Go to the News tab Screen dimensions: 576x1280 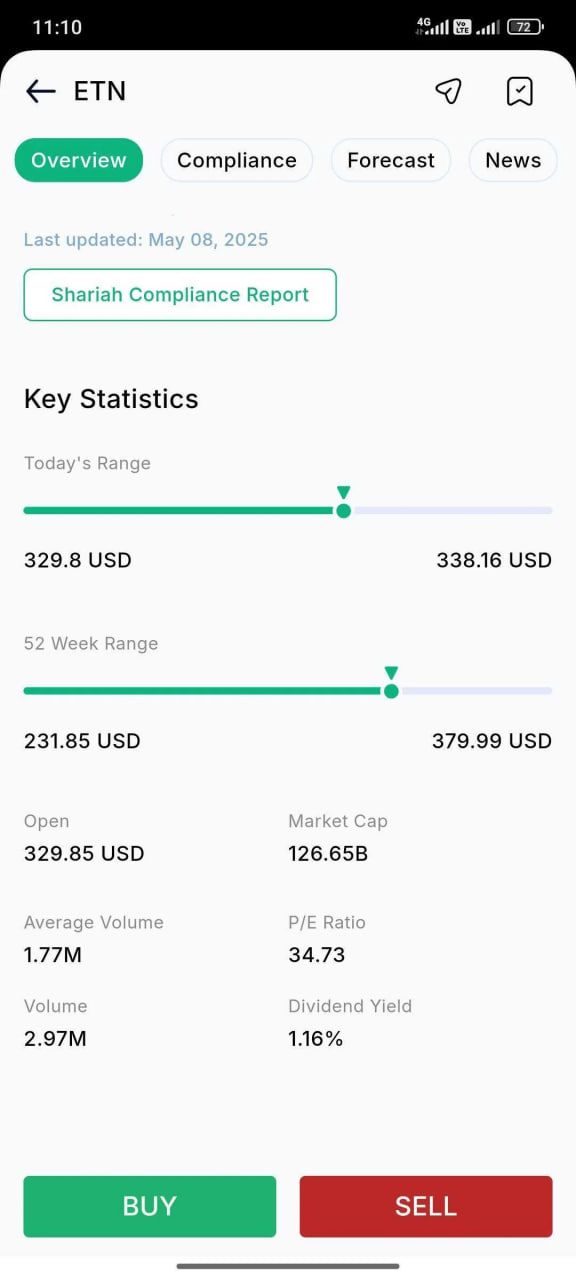point(513,160)
